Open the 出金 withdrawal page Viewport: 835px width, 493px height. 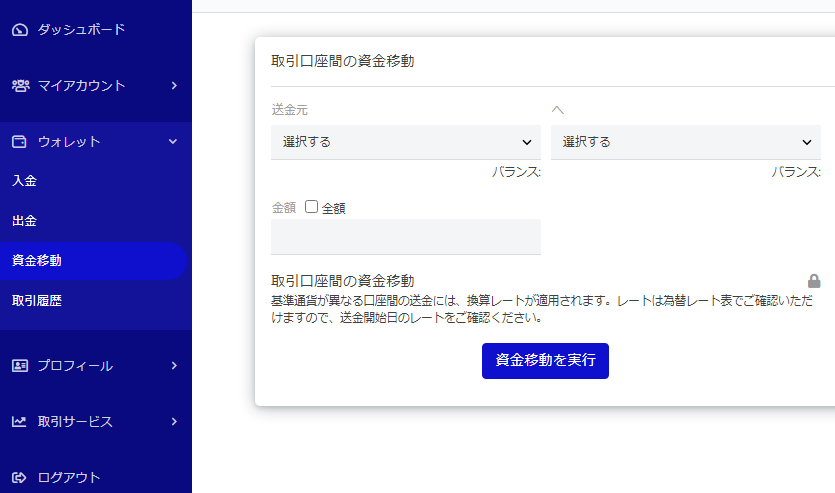coord(25,221)
